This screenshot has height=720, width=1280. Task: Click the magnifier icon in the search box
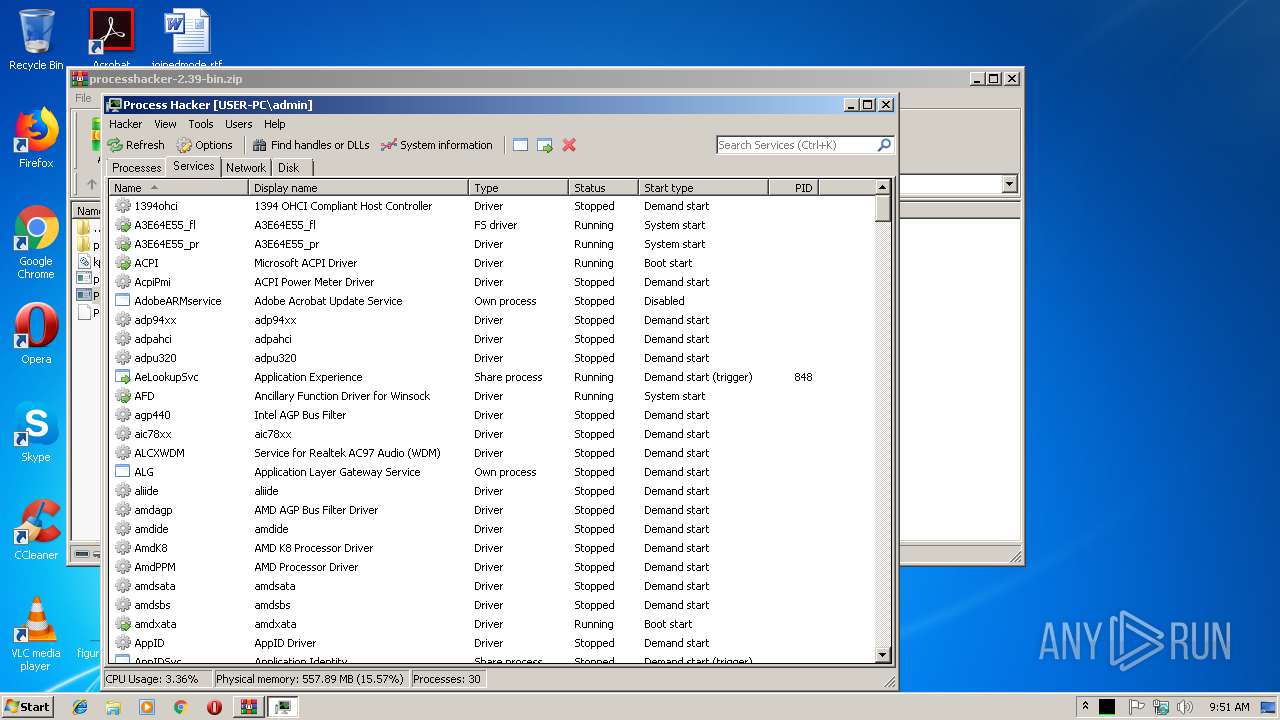(x=884, y=145)
